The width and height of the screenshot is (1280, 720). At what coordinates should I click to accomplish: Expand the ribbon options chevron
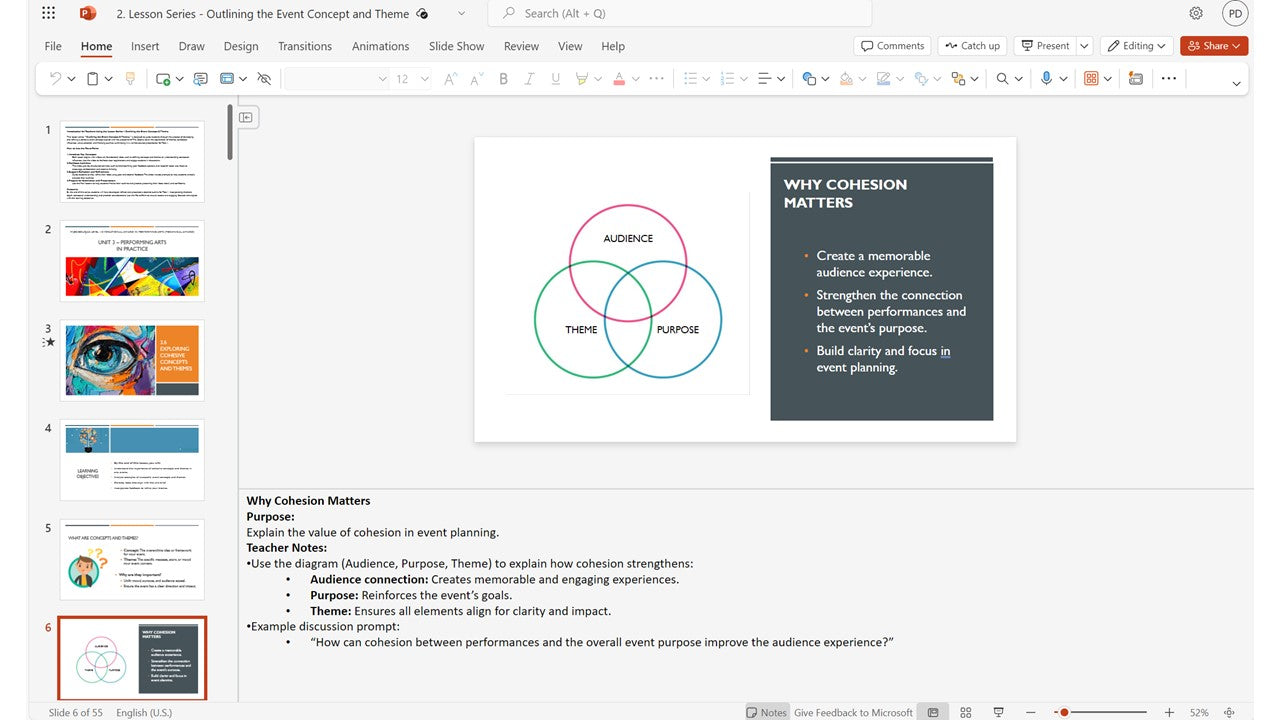point(1236,84)
